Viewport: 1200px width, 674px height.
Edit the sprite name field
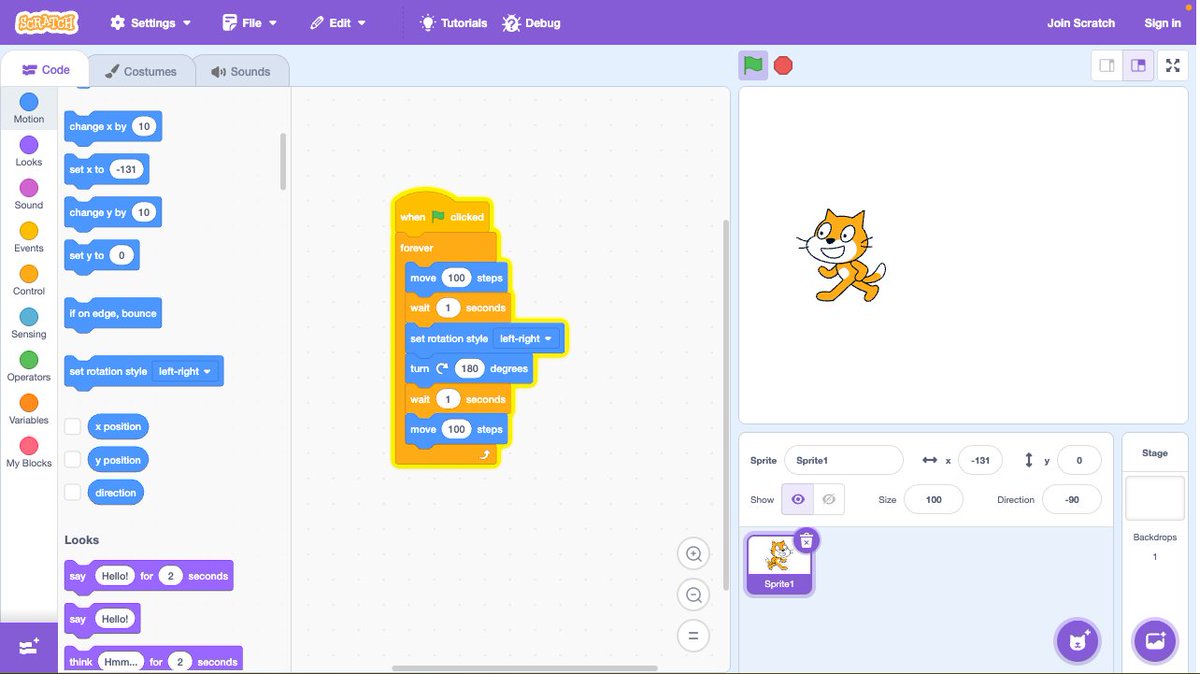843,460
